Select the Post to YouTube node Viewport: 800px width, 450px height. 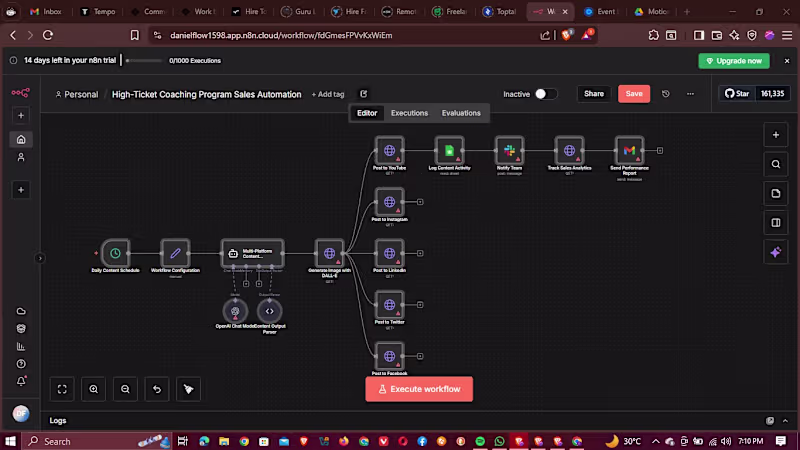pyautogui.click(x=389, y=151)
